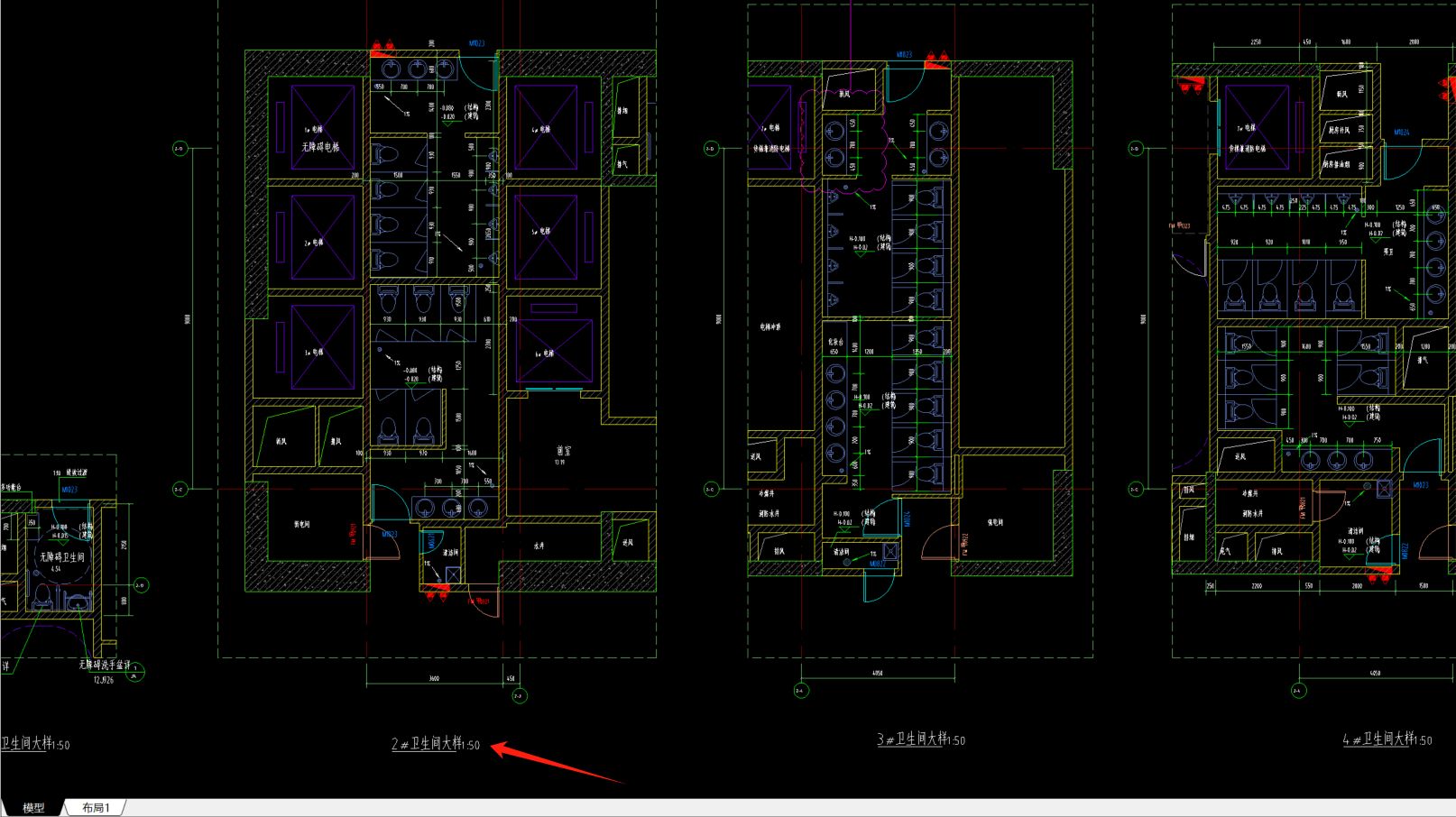This screenshot has width=1456, height=817.
Task: Click the 2-C grid bubble left of 2# drawing
Action: tap(180, 490)
